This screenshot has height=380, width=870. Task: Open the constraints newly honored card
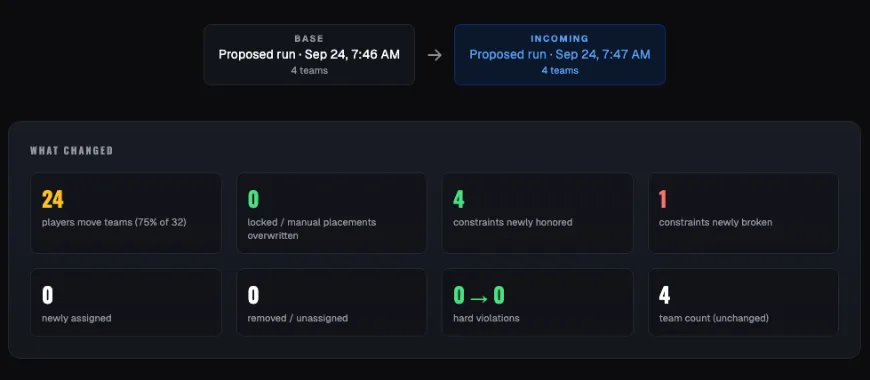point(538,213)
